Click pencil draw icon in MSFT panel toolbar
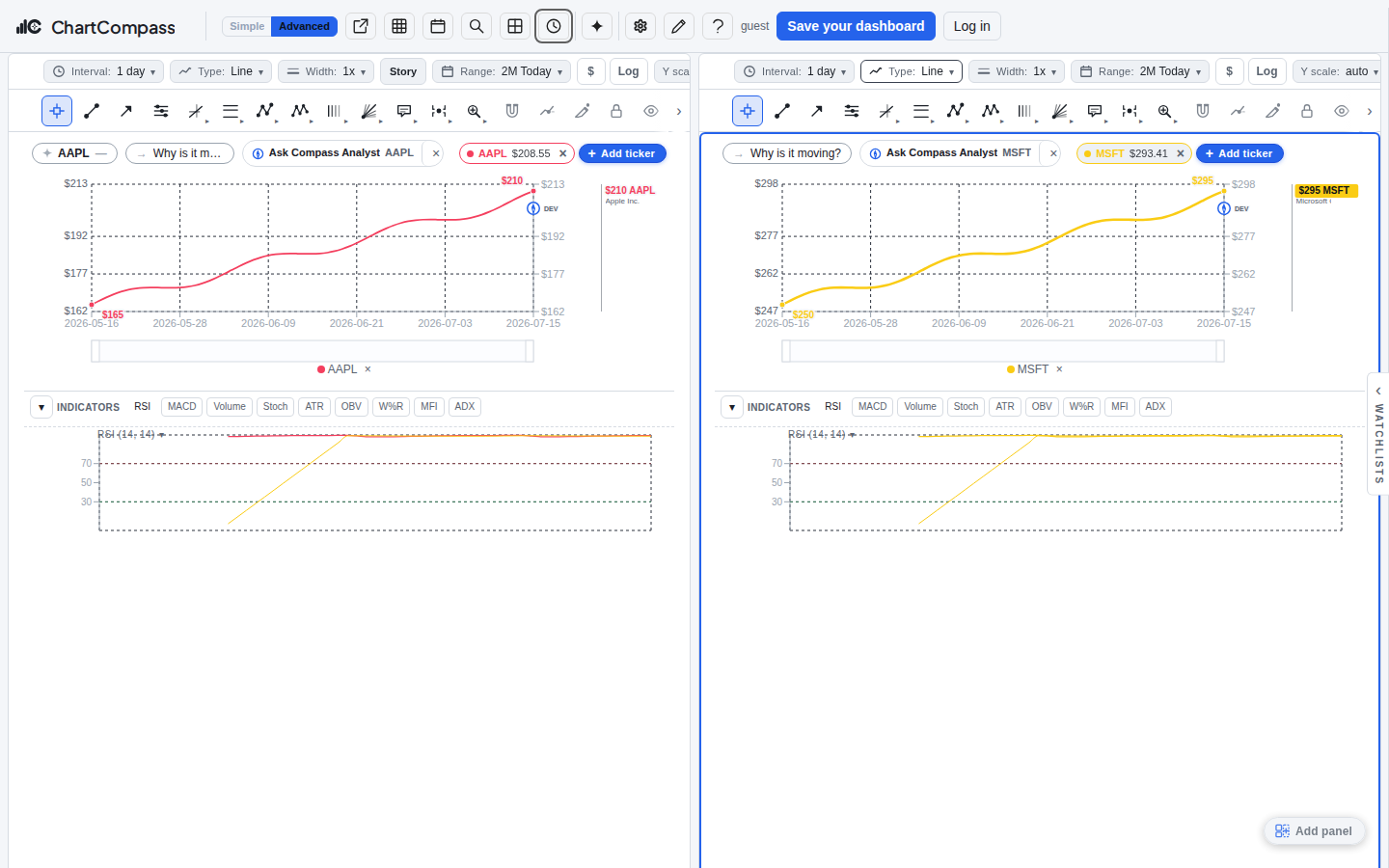The image size is (1389, 868). pos(1272,111)
